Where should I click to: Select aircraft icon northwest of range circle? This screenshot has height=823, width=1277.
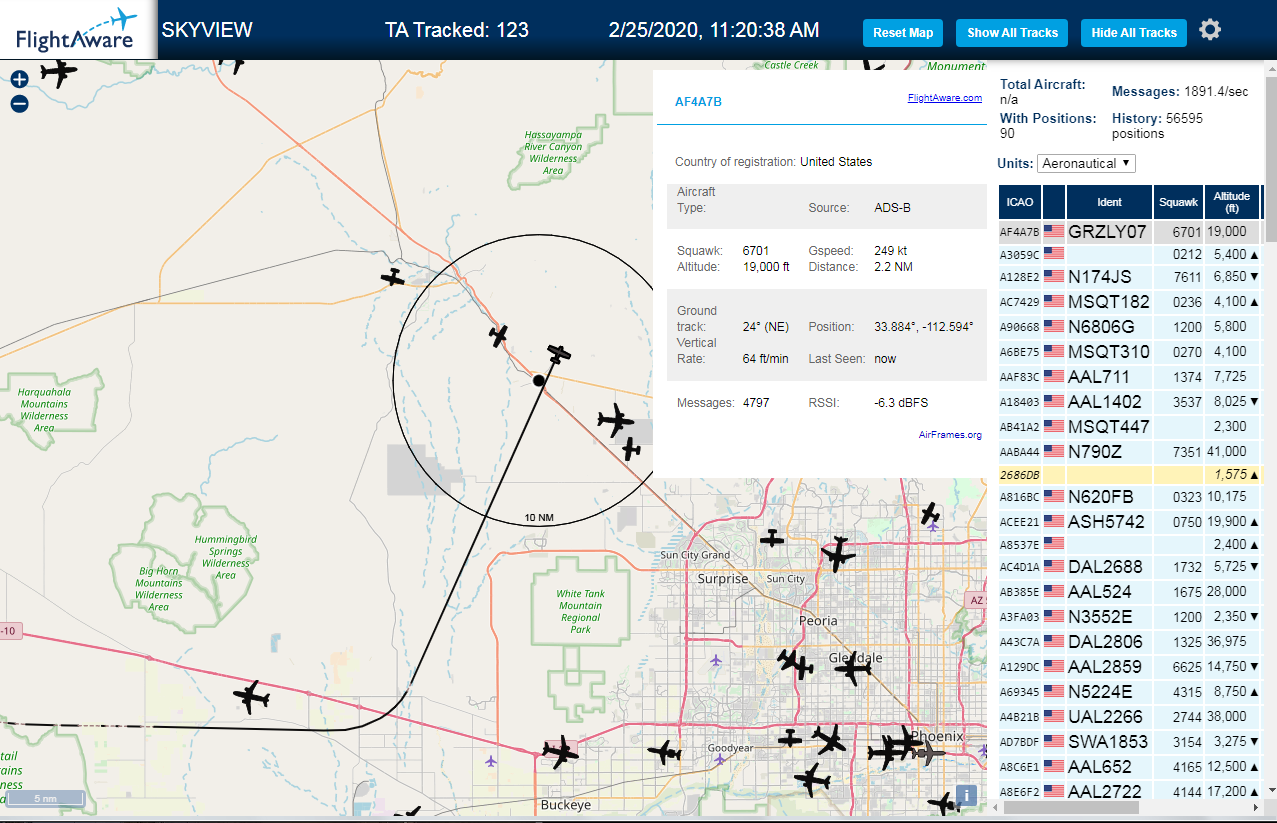click(394, 277)
